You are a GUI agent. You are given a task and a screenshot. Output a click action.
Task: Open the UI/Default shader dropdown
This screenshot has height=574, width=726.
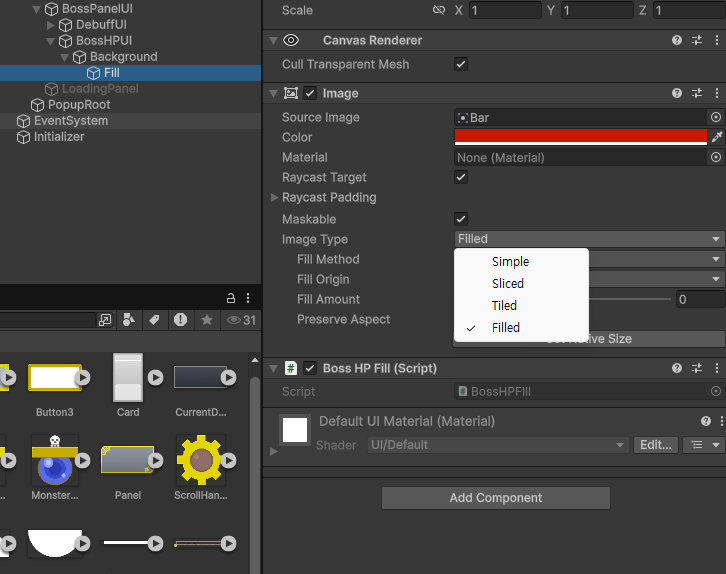click(498, 445)
